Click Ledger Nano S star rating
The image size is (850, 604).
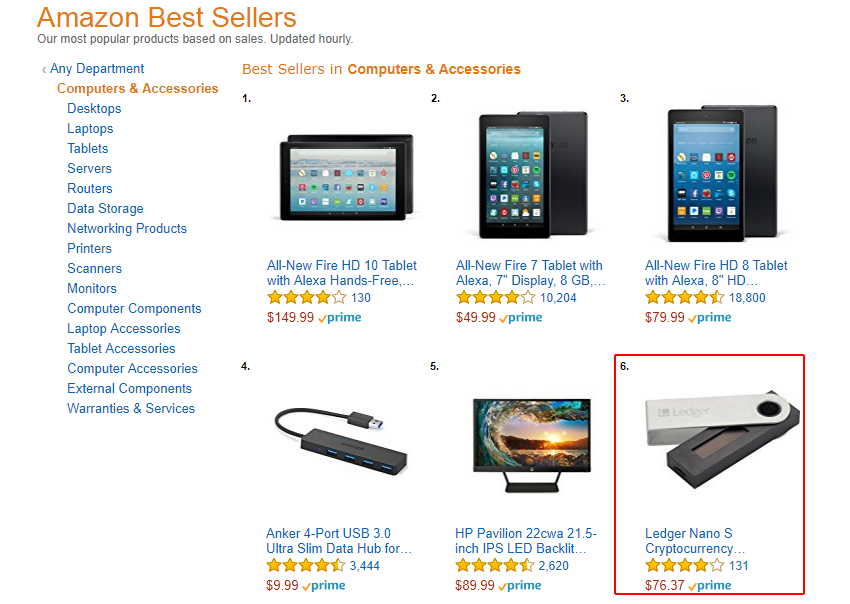tap(684, 566)
